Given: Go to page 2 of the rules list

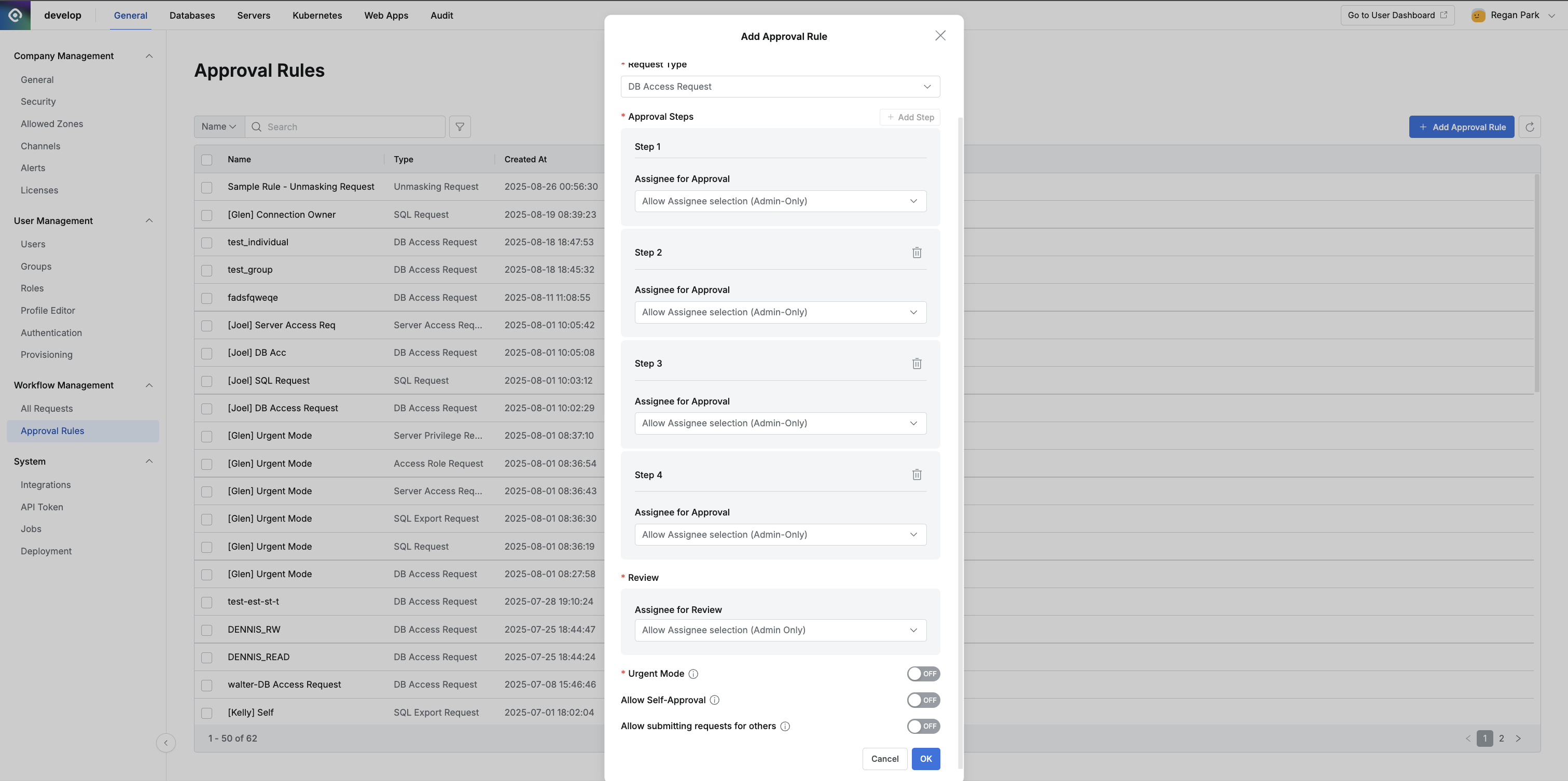Looking at the screenshot, I should point(1502,738).
